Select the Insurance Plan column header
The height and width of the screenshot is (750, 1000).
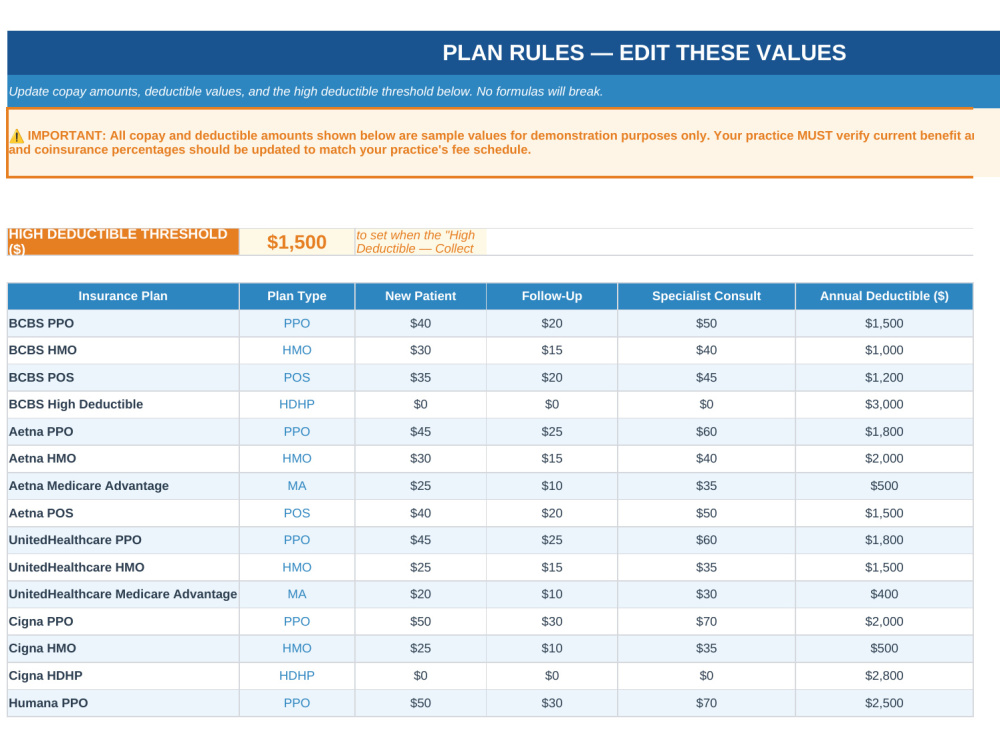[123, 296]
